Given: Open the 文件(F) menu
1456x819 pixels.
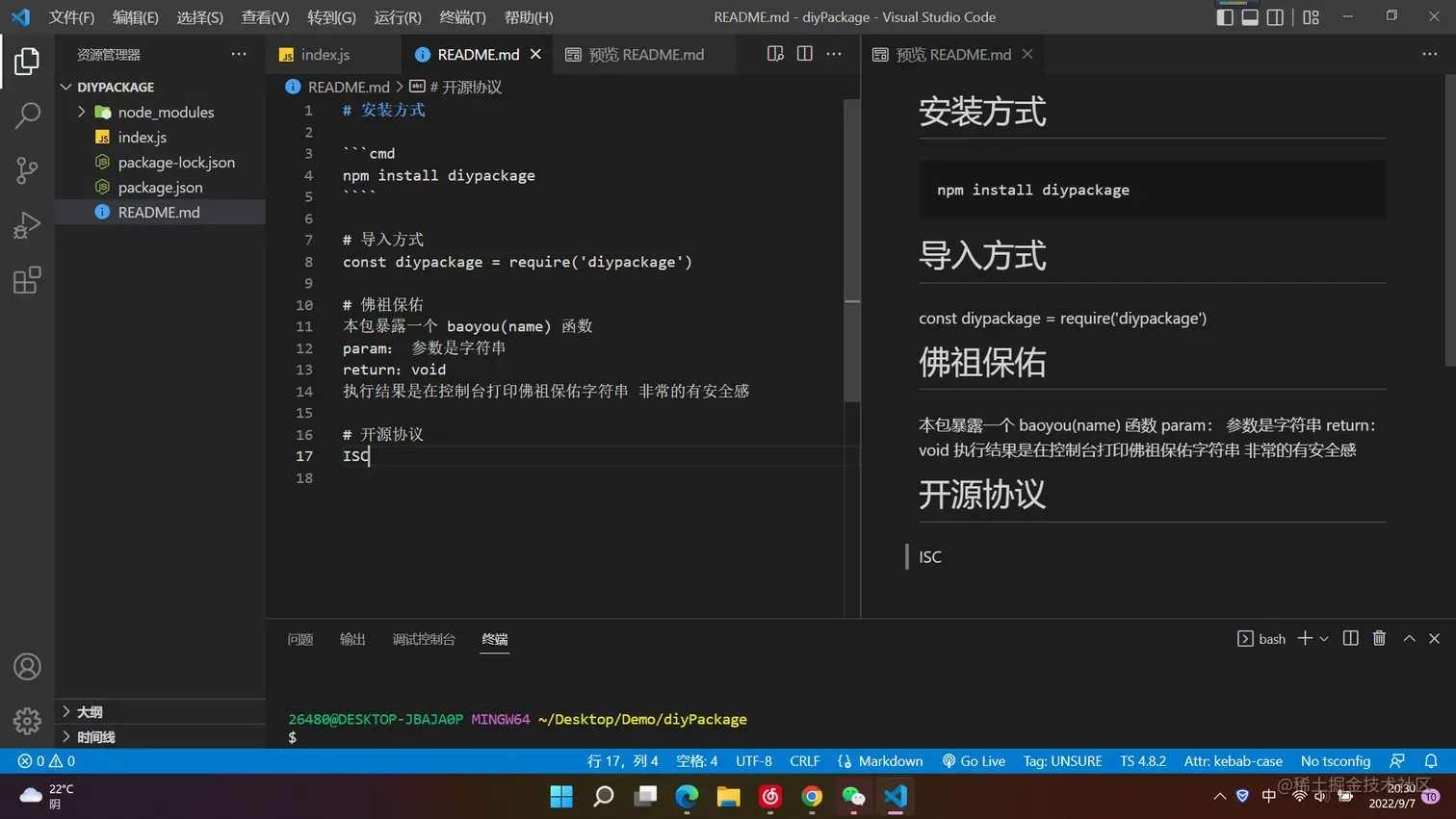Looking at the screenshot, I should [72, 17].
